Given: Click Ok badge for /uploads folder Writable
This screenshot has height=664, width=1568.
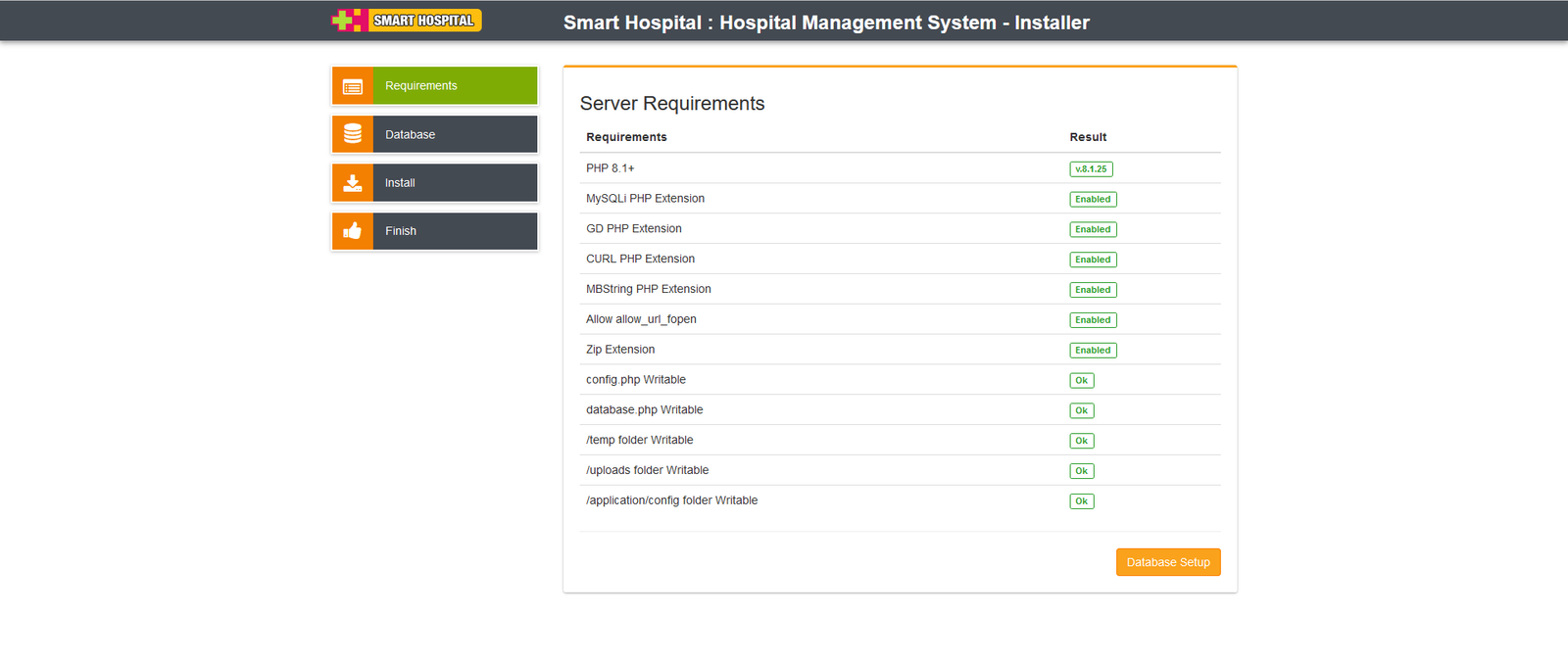Looking at the screenshot, I should click(x=1081, y=471).
